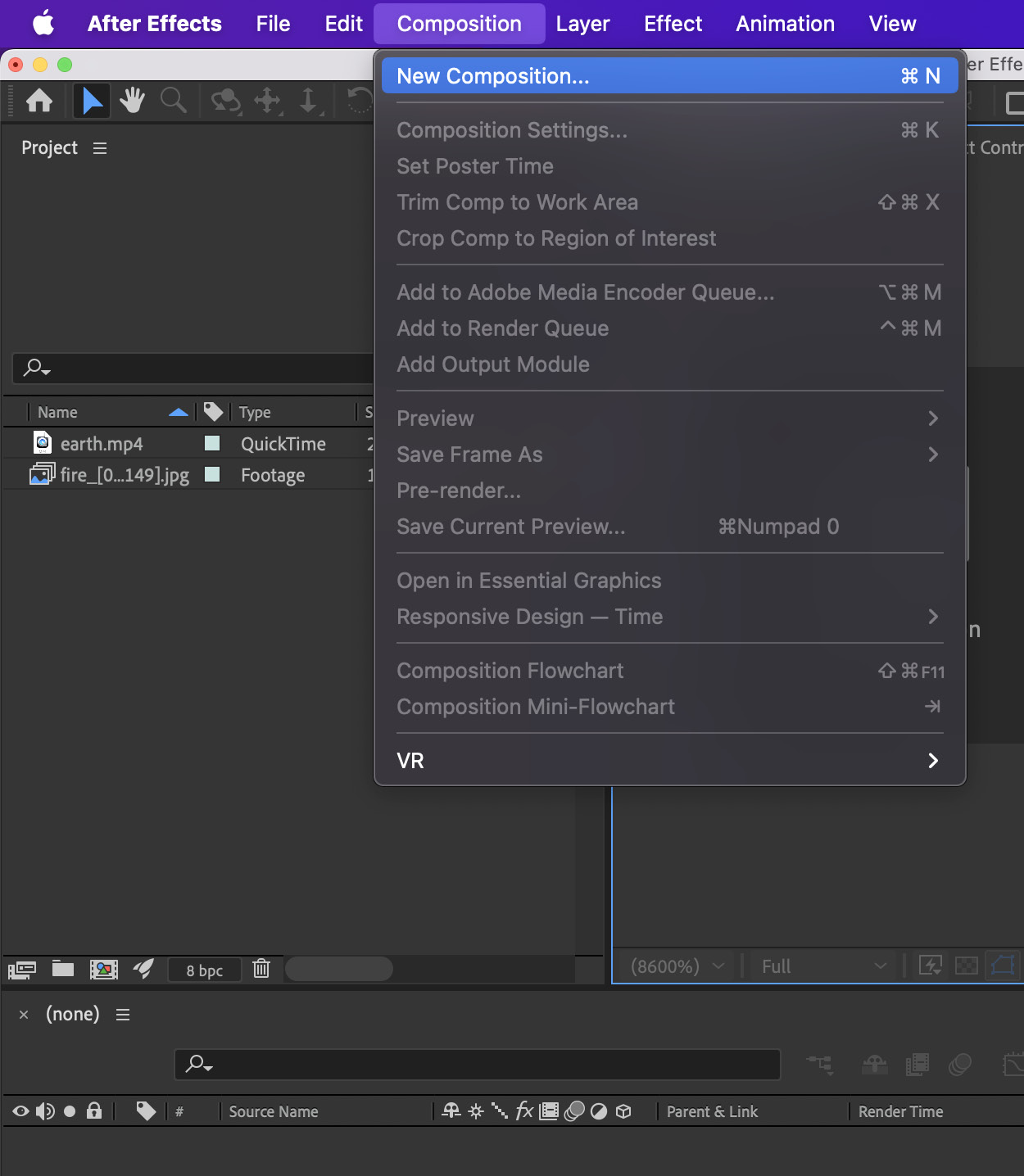Open the Full resolution dropdown
This screenshot has width=1024, height=1176.
823,966
